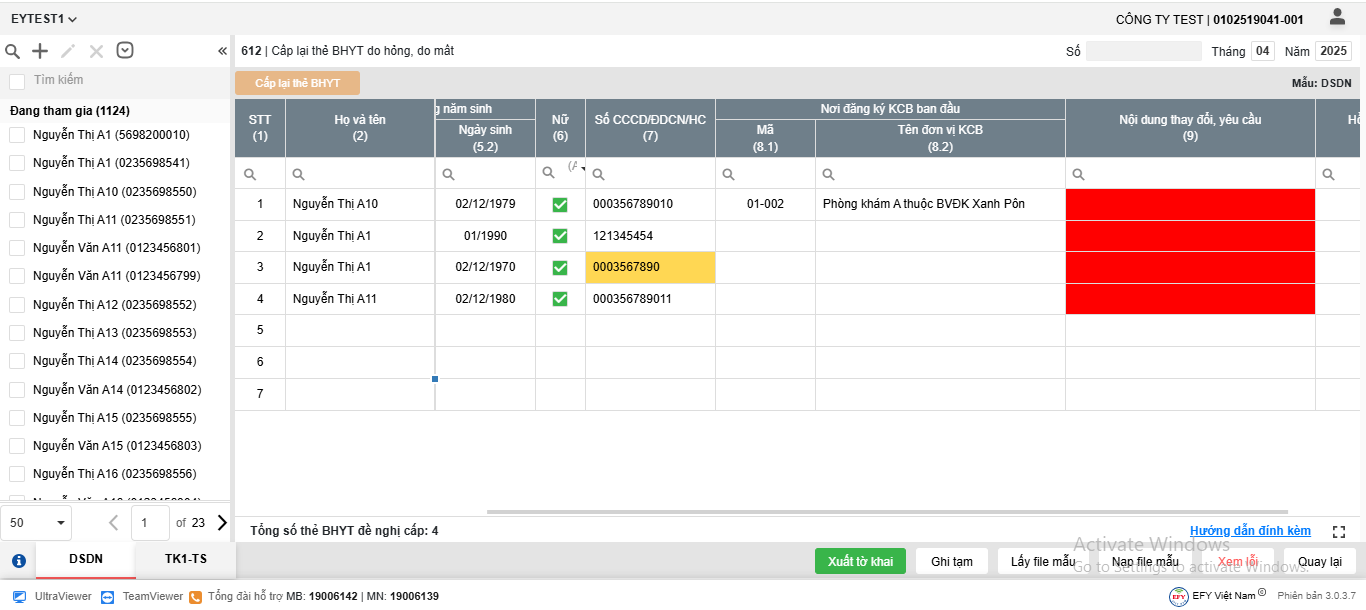Click the Họ và tên (2) column header
This screenshot has width=1366, height=610.
tap(360, 128)
